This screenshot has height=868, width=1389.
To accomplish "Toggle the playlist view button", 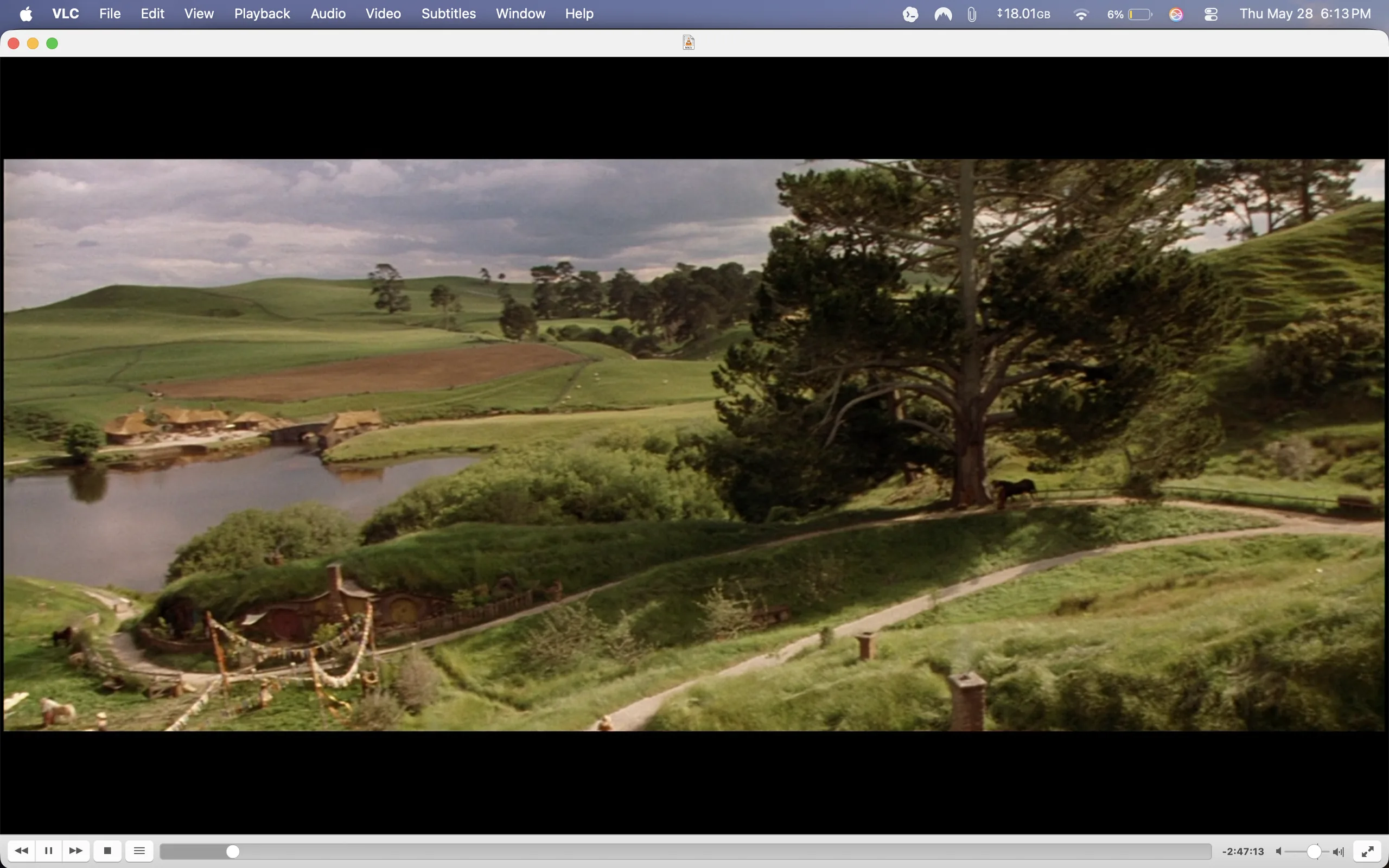I will 139,851.
